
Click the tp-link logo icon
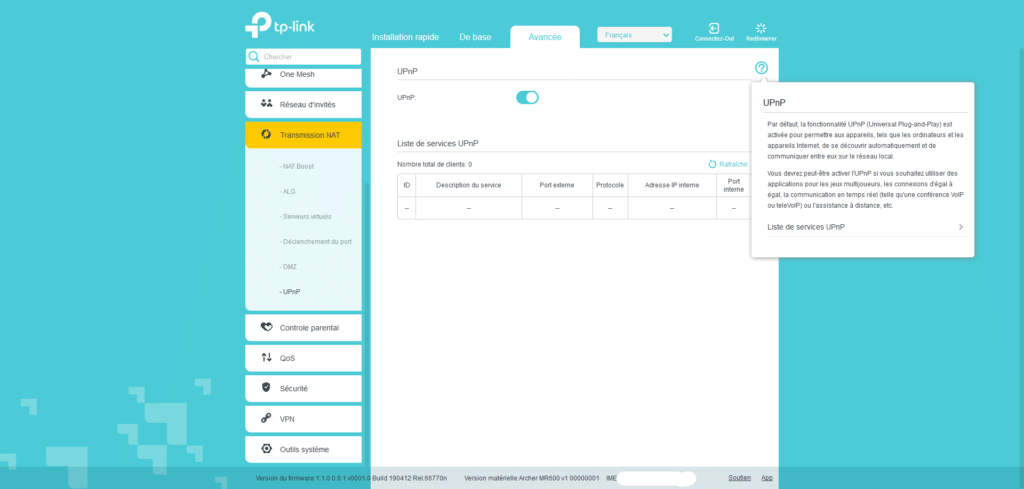(x=260, y=24)
